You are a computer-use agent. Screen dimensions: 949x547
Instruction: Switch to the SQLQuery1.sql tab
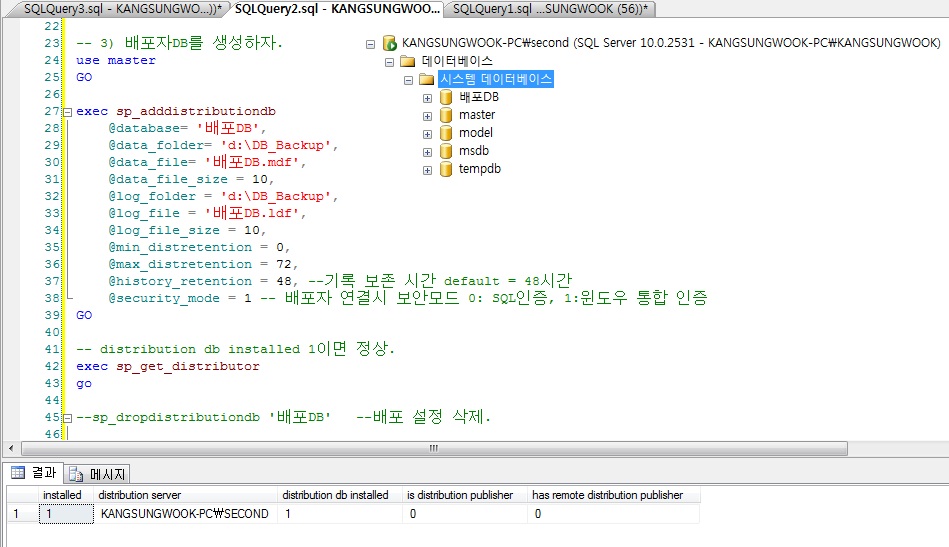[x=550, y=8]
